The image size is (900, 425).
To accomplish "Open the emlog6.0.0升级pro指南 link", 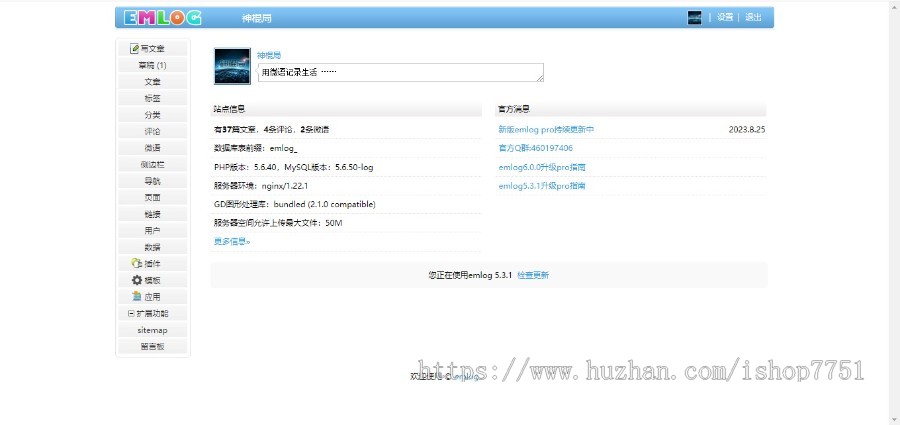I will 542,168.
